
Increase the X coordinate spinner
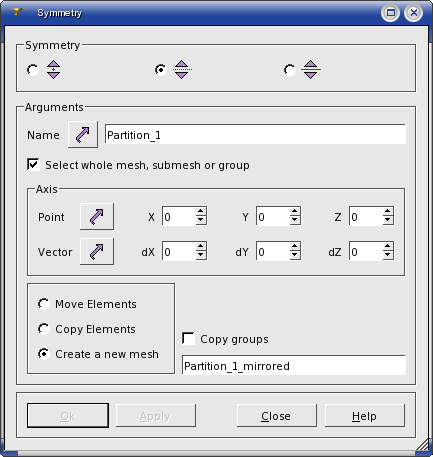tap(201, 212)
